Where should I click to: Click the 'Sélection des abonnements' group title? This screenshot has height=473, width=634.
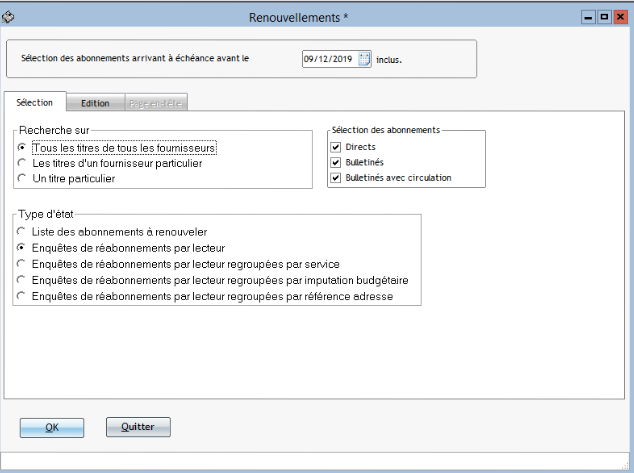pos(386,130)
